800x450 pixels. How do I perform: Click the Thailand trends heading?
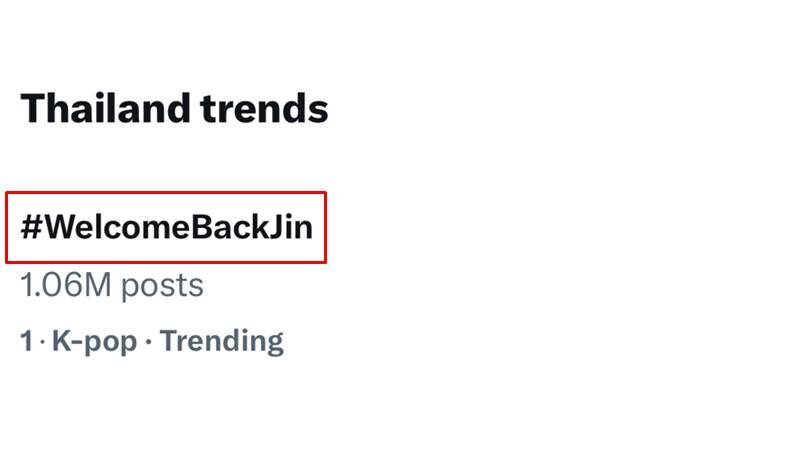pyautogui.click(x=174, y=108)
